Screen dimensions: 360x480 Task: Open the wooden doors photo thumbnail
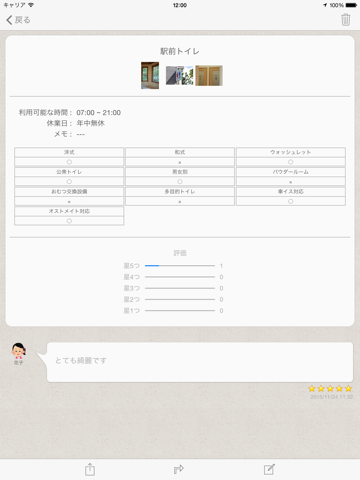coord(209,76)
